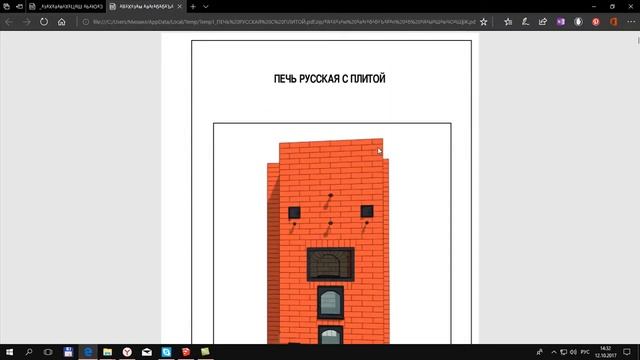Click the orange brick stove illustration
The image size is (640, 360).
coord(328,241)
